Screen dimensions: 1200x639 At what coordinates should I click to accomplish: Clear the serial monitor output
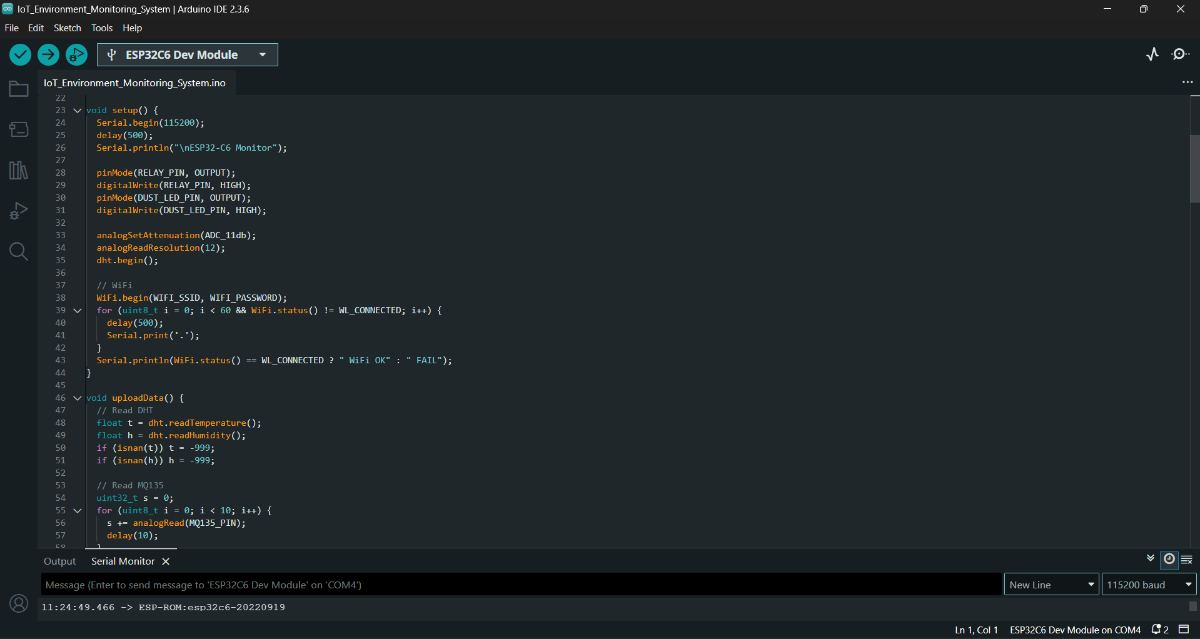(1187, 559)
